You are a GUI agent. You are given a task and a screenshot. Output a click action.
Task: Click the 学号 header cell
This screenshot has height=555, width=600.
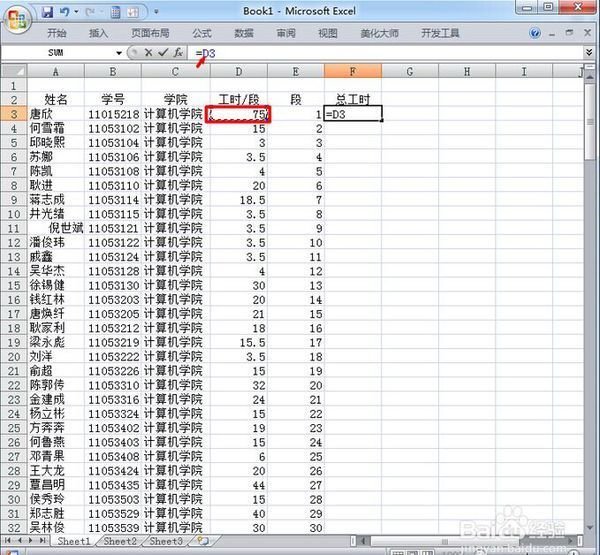point(113,100)
